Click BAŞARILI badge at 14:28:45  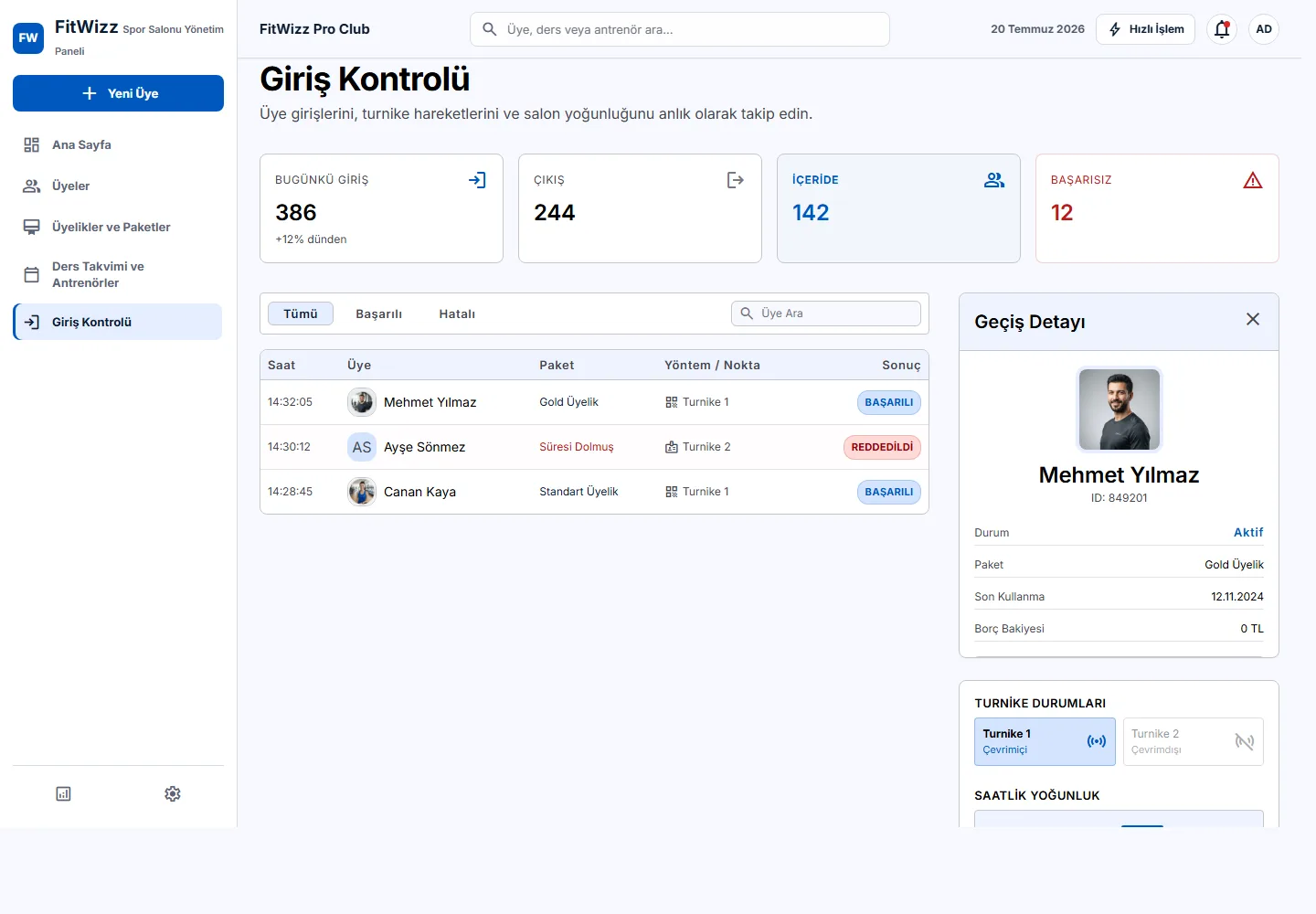pos(889,492)
